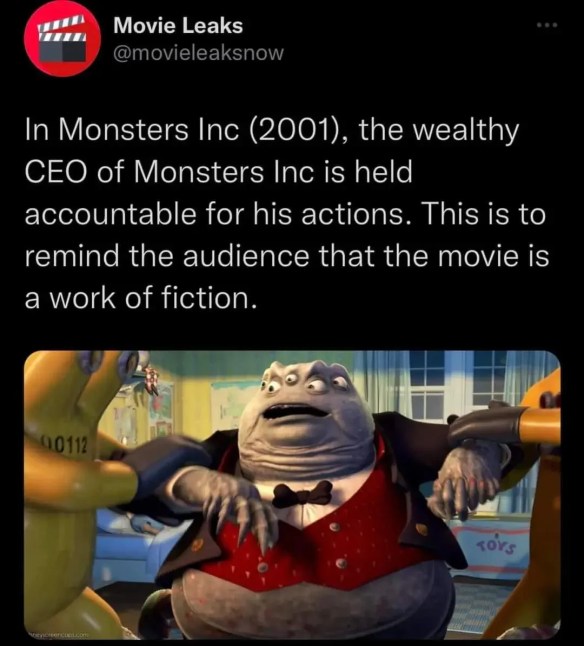This screenshot has height=646, width=584.
Task: Open the three-dot more options menu
Action: point(547,26)
